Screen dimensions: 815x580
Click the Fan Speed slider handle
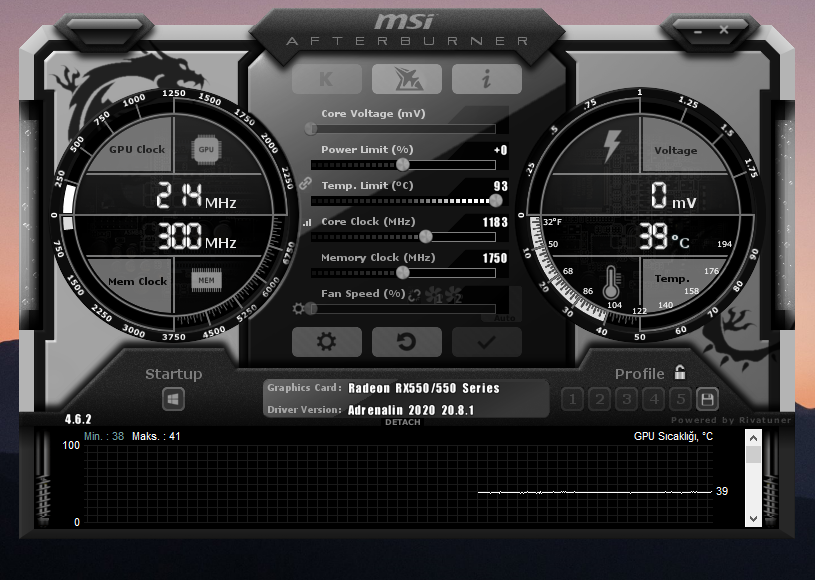pos(311,309)
